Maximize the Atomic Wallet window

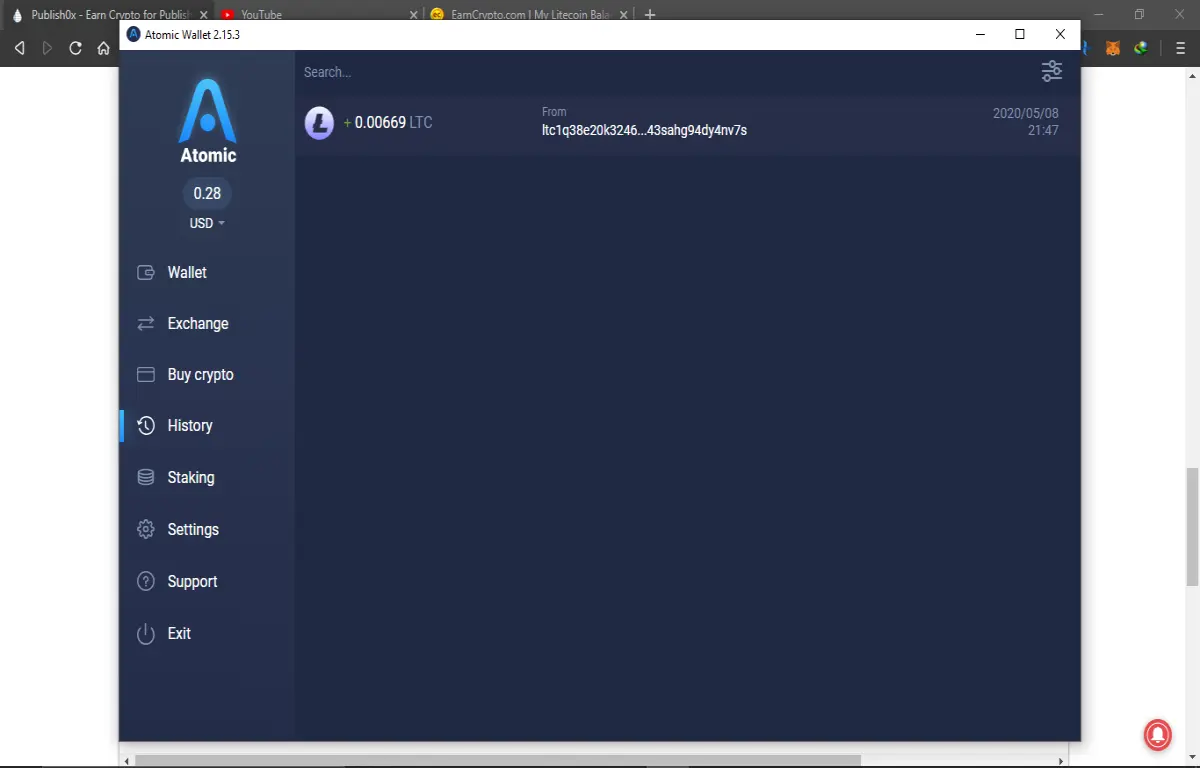[x=1020, y=34]
